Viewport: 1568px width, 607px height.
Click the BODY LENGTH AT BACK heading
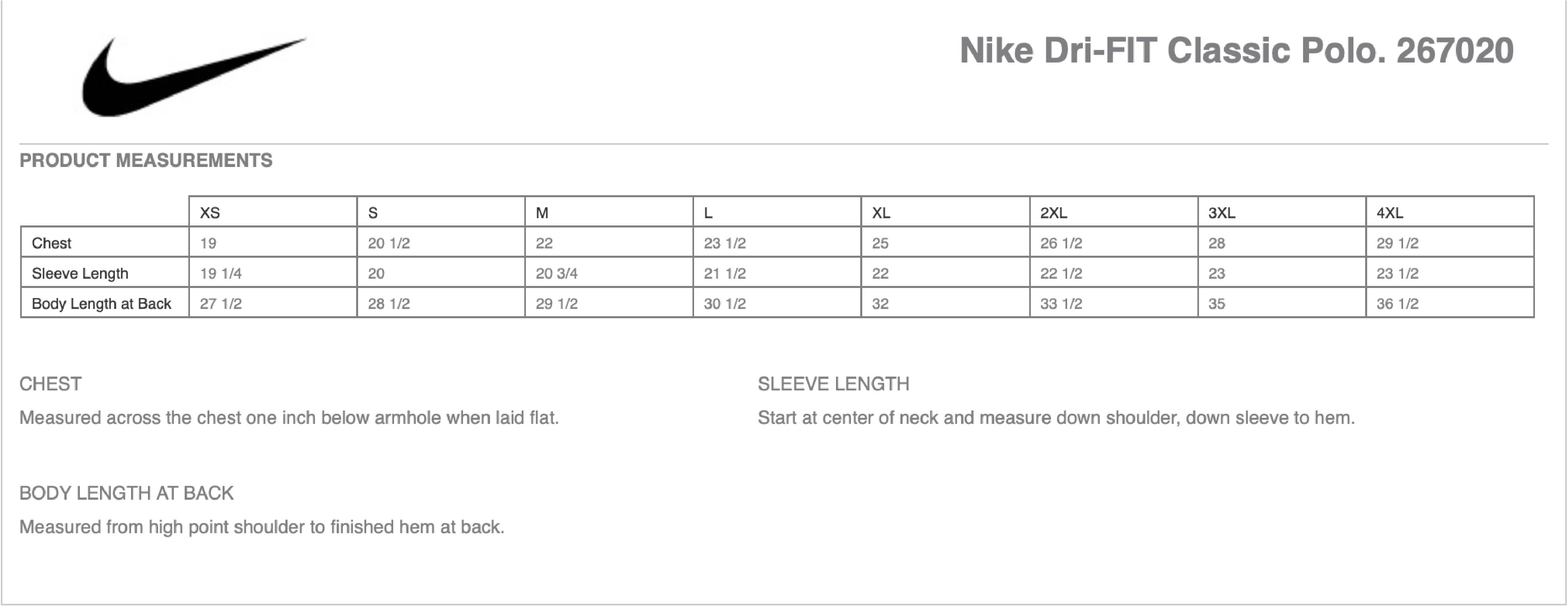[x=127, y=493]
